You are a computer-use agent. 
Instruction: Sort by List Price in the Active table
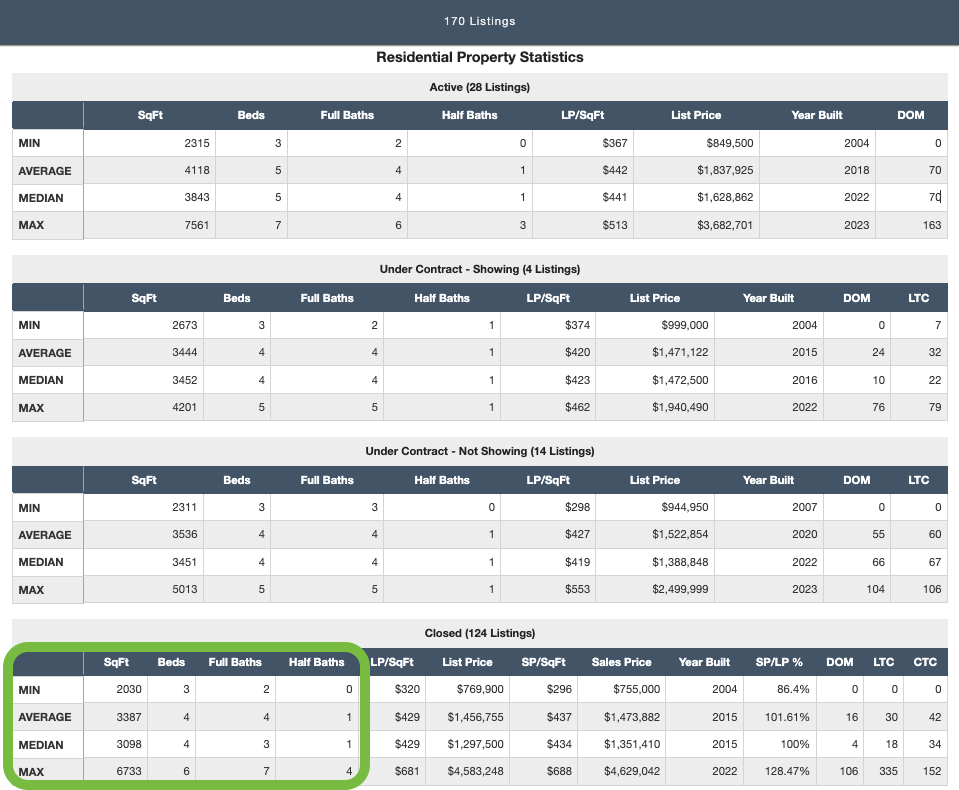click(696, 115)
